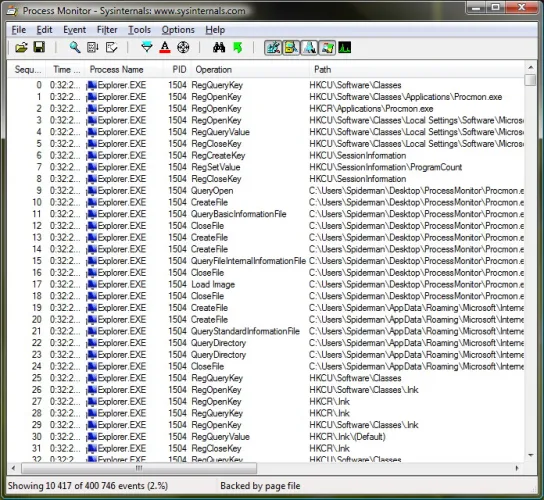This screenshot has width=544, height=500.
Task: Select the QueryOpen operation row
Action: click(265, 190)
